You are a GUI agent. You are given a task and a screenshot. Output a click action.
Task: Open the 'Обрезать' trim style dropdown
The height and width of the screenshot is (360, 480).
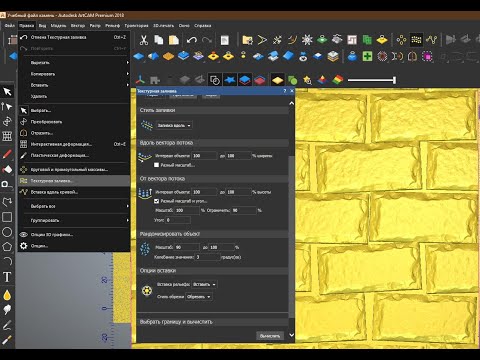199,296
